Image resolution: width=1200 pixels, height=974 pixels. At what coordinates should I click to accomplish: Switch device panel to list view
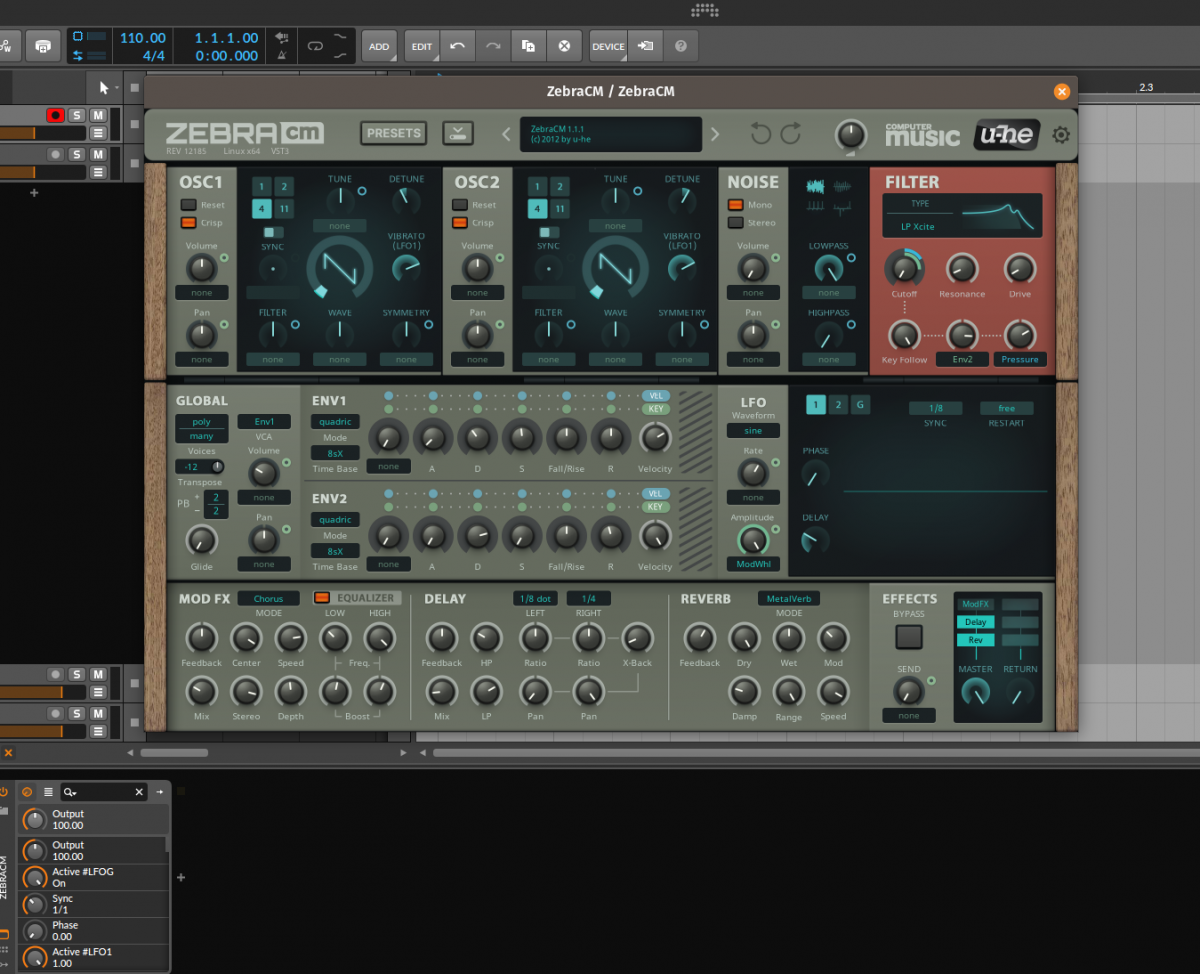tap(47, 792)
